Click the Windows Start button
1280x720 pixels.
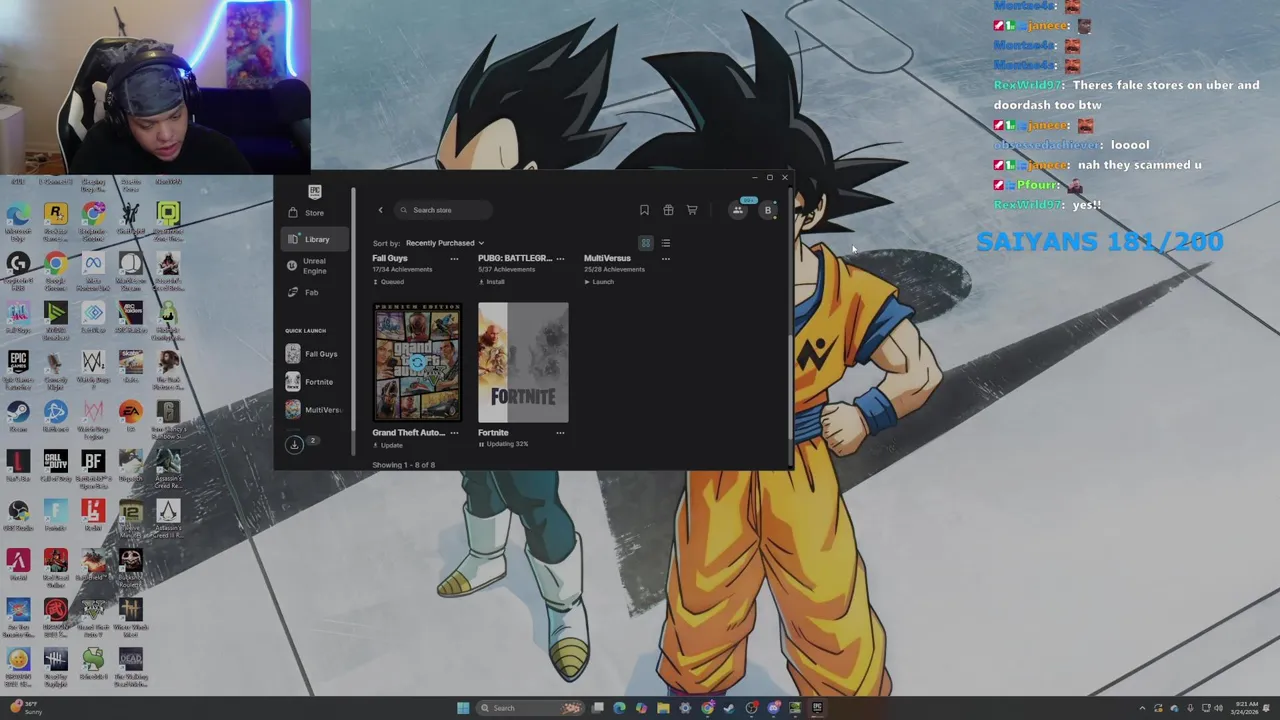click(x=462, y=708)
